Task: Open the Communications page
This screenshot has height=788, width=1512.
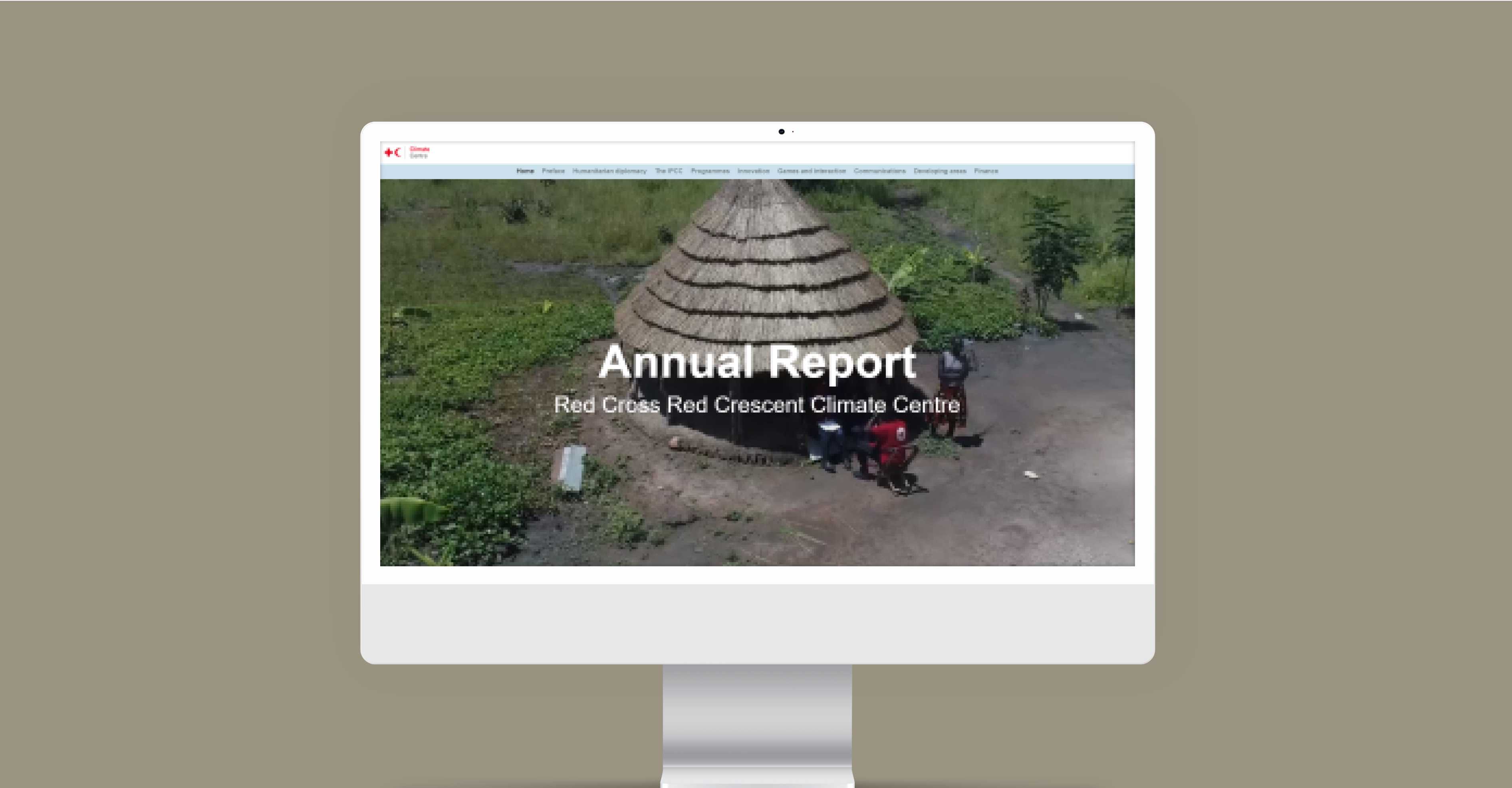Action: tap(879, 171)
